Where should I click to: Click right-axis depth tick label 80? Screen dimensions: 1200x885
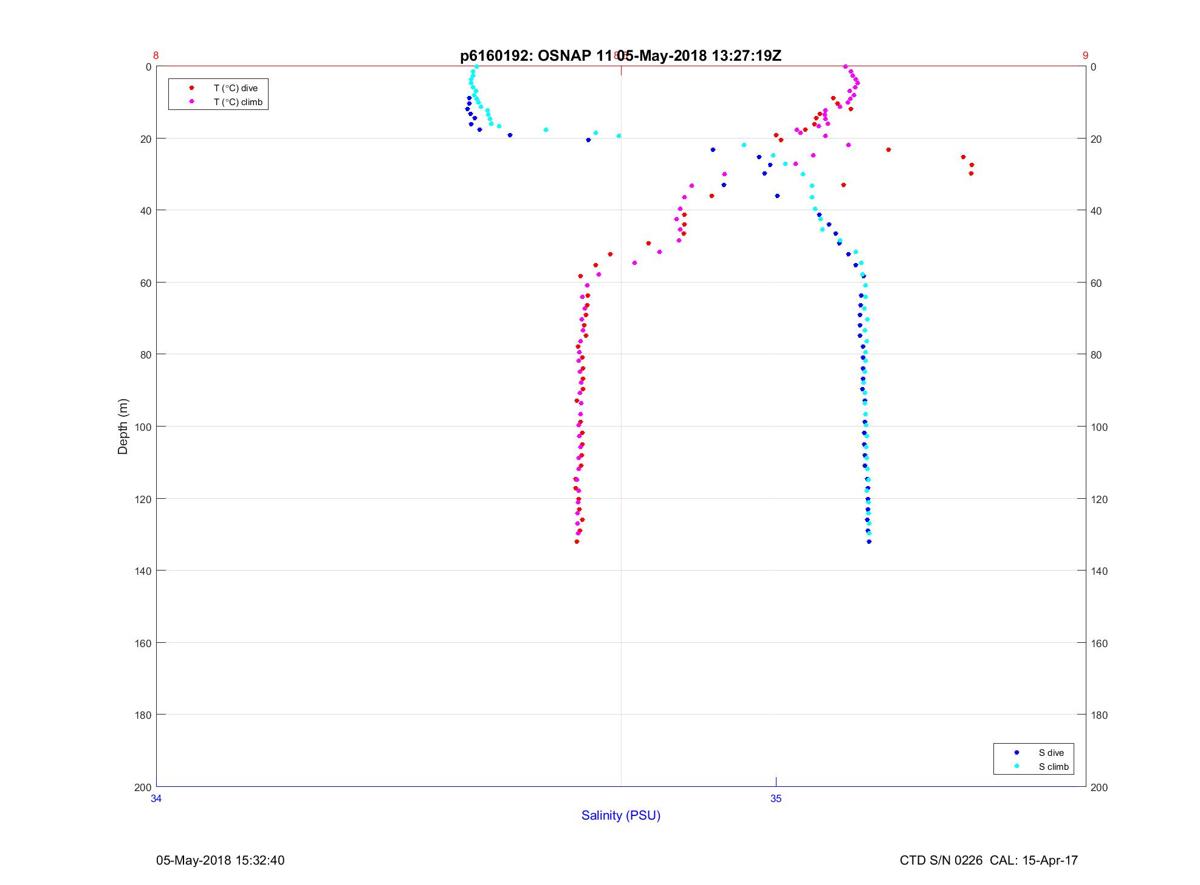point(1096,355)
